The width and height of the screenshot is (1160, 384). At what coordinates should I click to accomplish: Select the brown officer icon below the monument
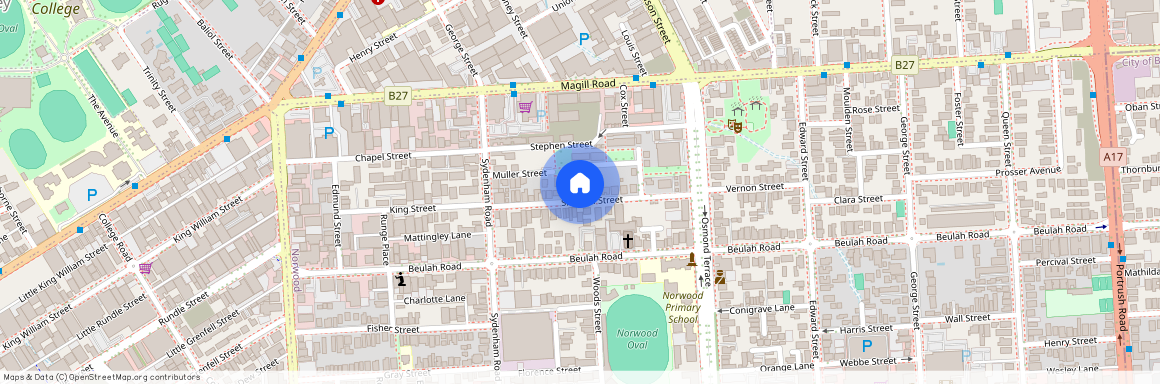[x=720, y=277]
